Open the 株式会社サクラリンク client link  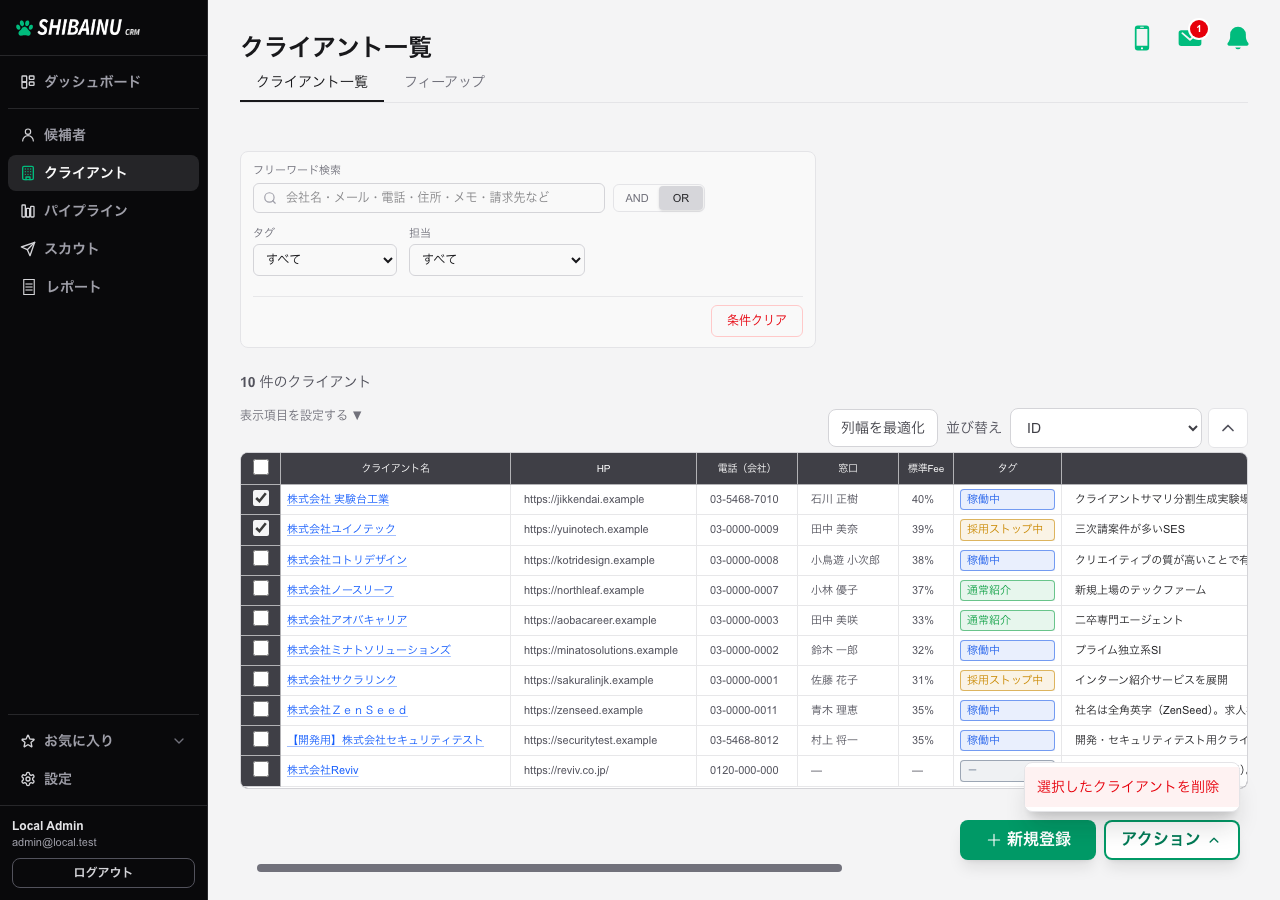[x=342, y=680]
